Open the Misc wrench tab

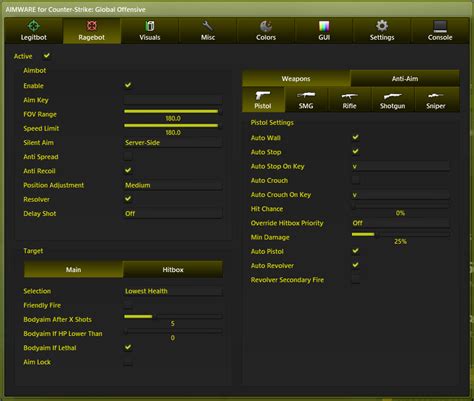click(208, 30)
